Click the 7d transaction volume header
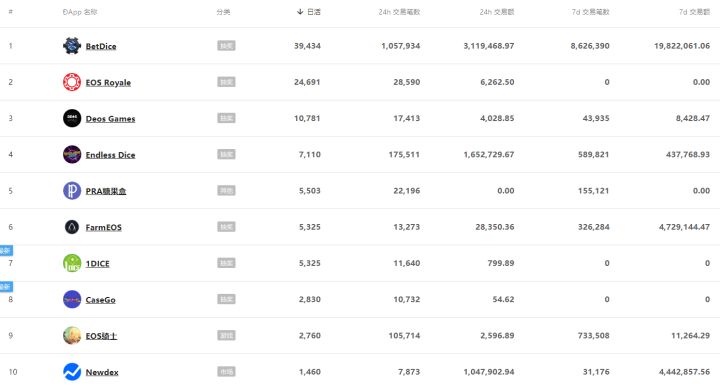This screenshot has height=387, width=720. [694, 12]
